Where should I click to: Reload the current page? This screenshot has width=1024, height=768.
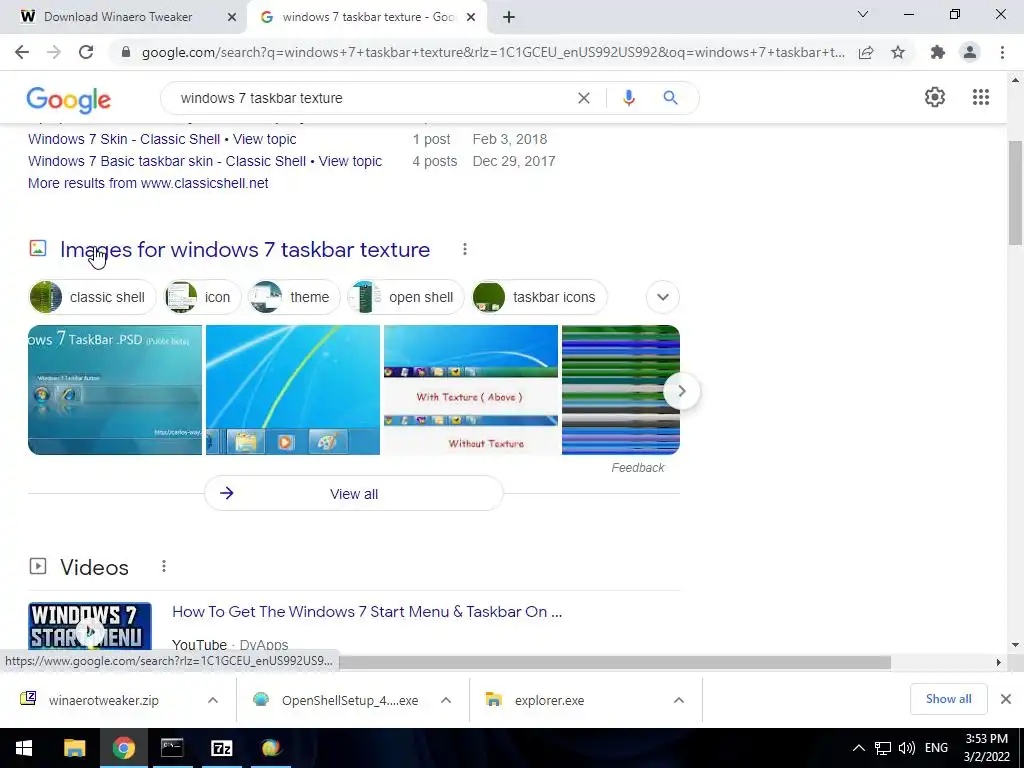tap(86, 52)
